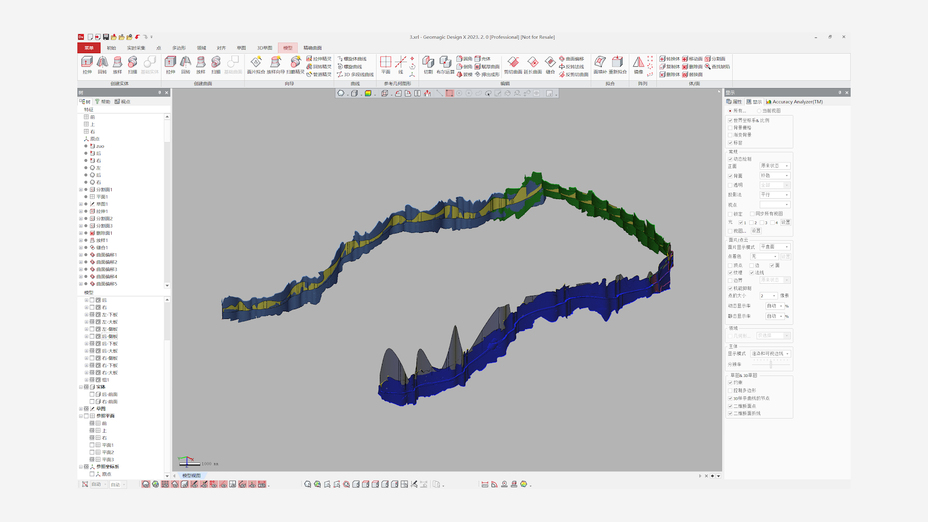Select the 当前视图 radio button
Viewport: 928px width, 522px height.
pyautogui.click(x=759, y=111)
